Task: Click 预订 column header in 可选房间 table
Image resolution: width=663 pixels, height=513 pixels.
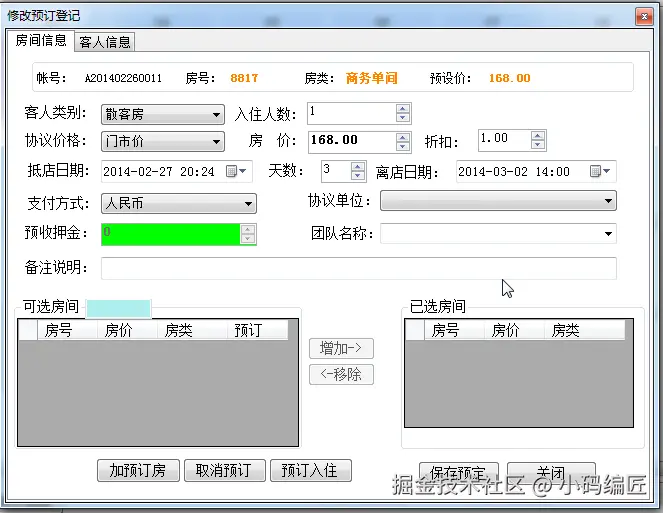Action: tap(258, 330)
